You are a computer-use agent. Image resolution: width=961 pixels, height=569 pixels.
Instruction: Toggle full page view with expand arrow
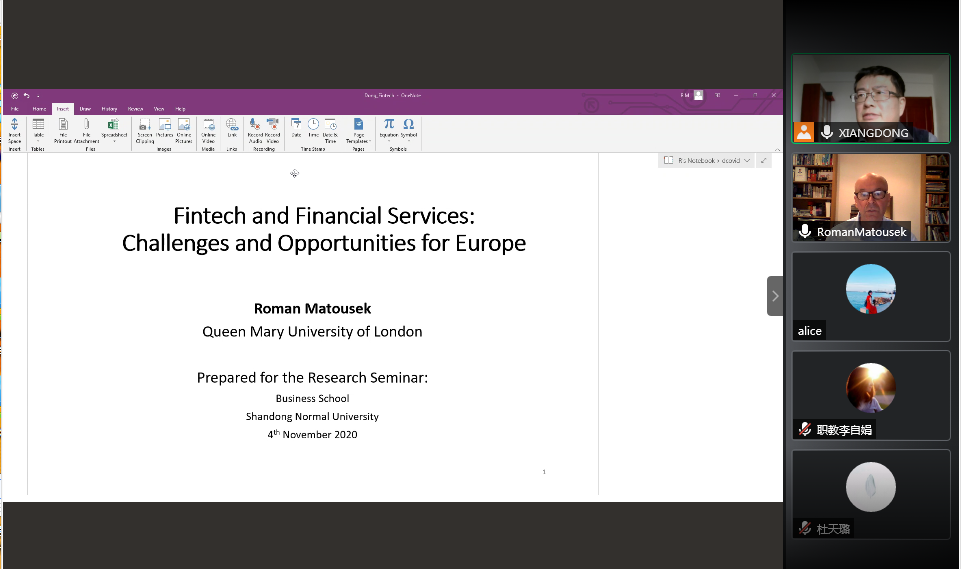[765, 160]
